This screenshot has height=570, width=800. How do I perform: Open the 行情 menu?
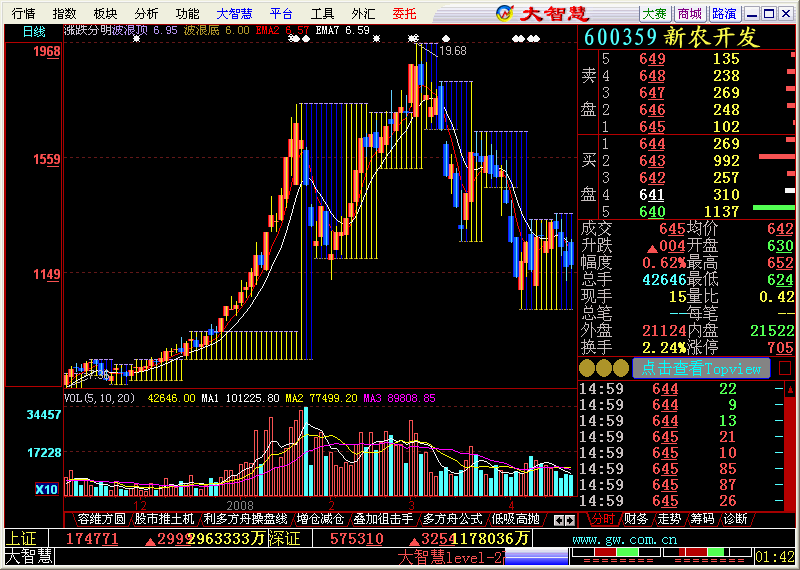click(x=23, y=13)
